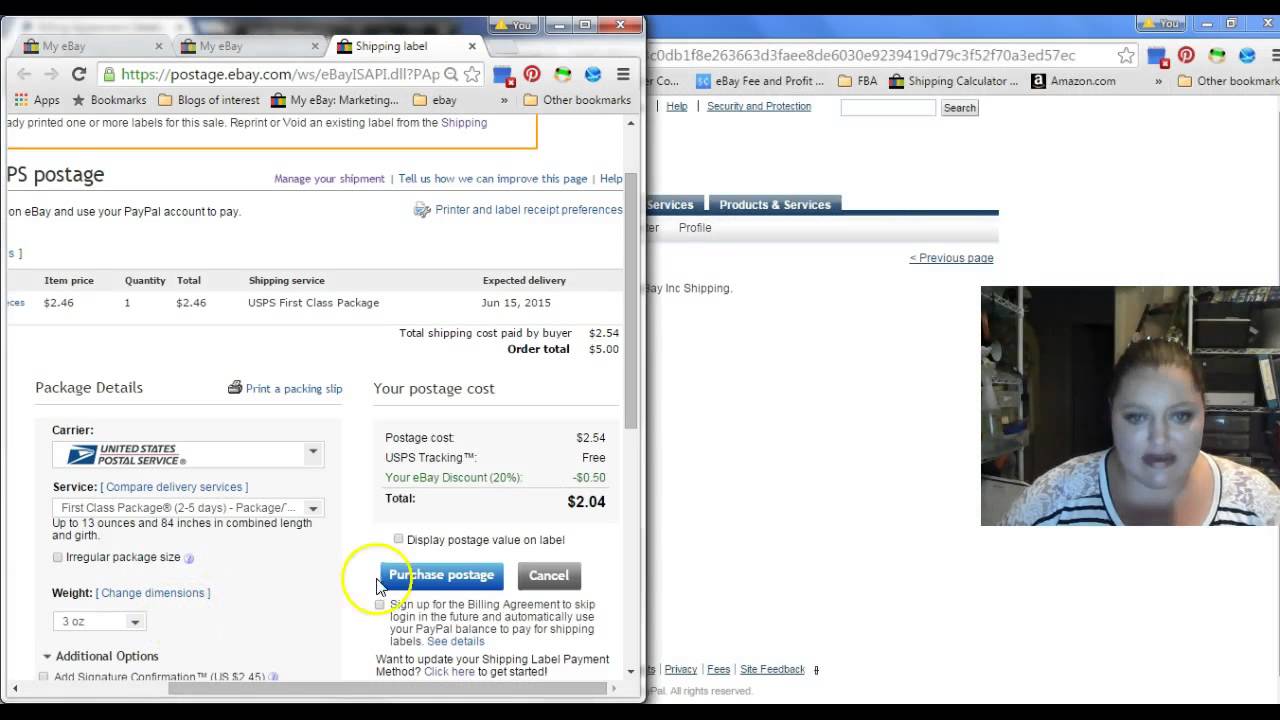Open the Products & Services tab in the back window
This screenshot has width=1280, height=720.
coord(775,204)
